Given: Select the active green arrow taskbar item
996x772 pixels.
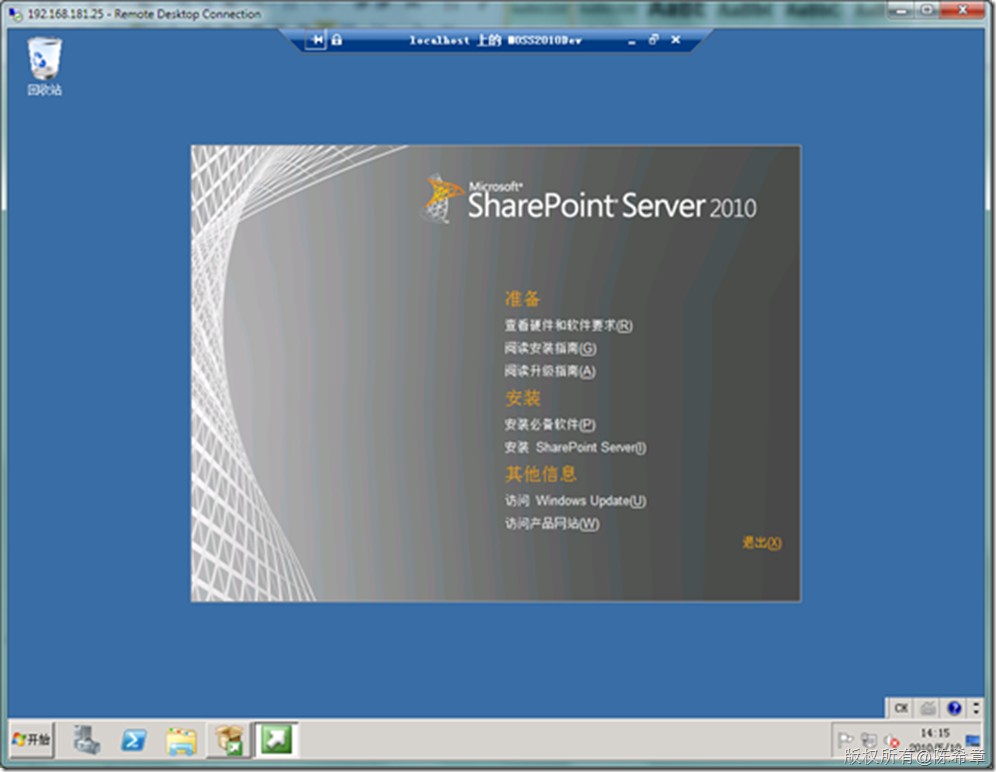Looking at the screenshot, I should [276, 740].
